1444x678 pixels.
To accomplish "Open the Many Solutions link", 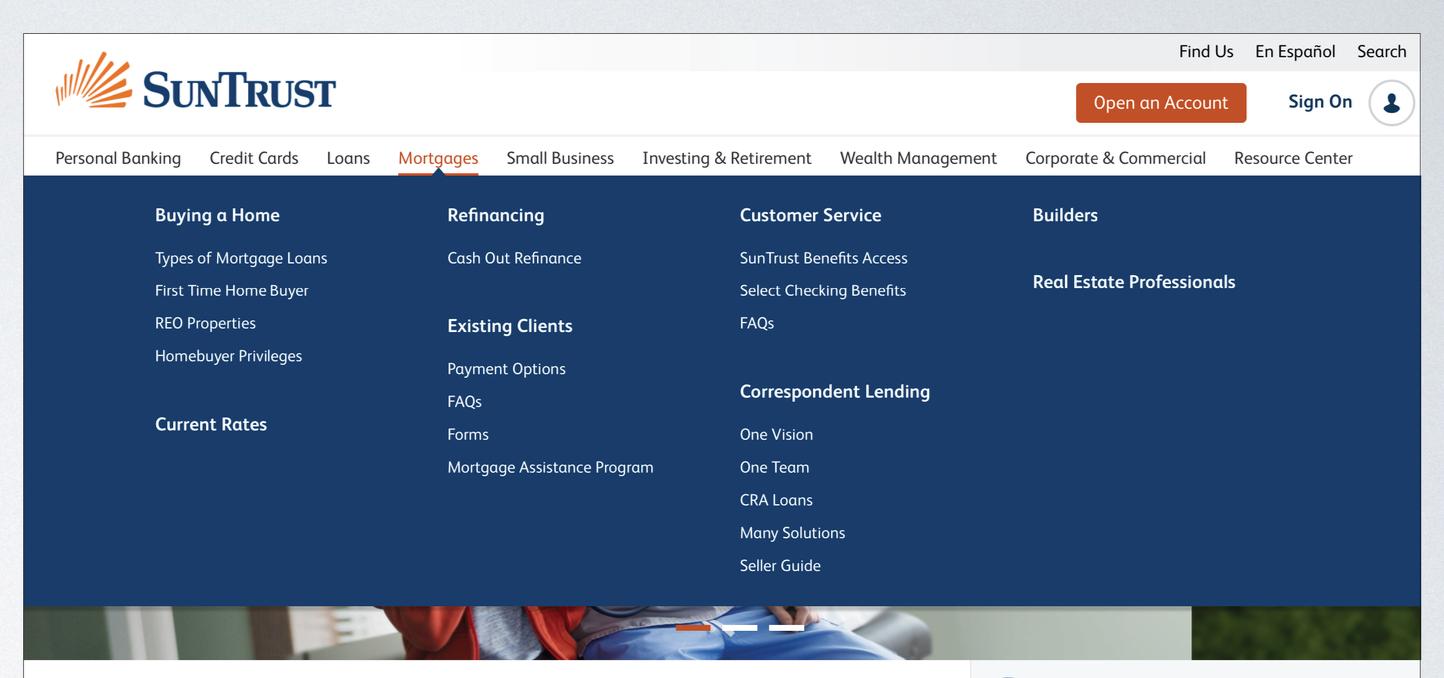I will pyautogui.click(x=792, y=533).
